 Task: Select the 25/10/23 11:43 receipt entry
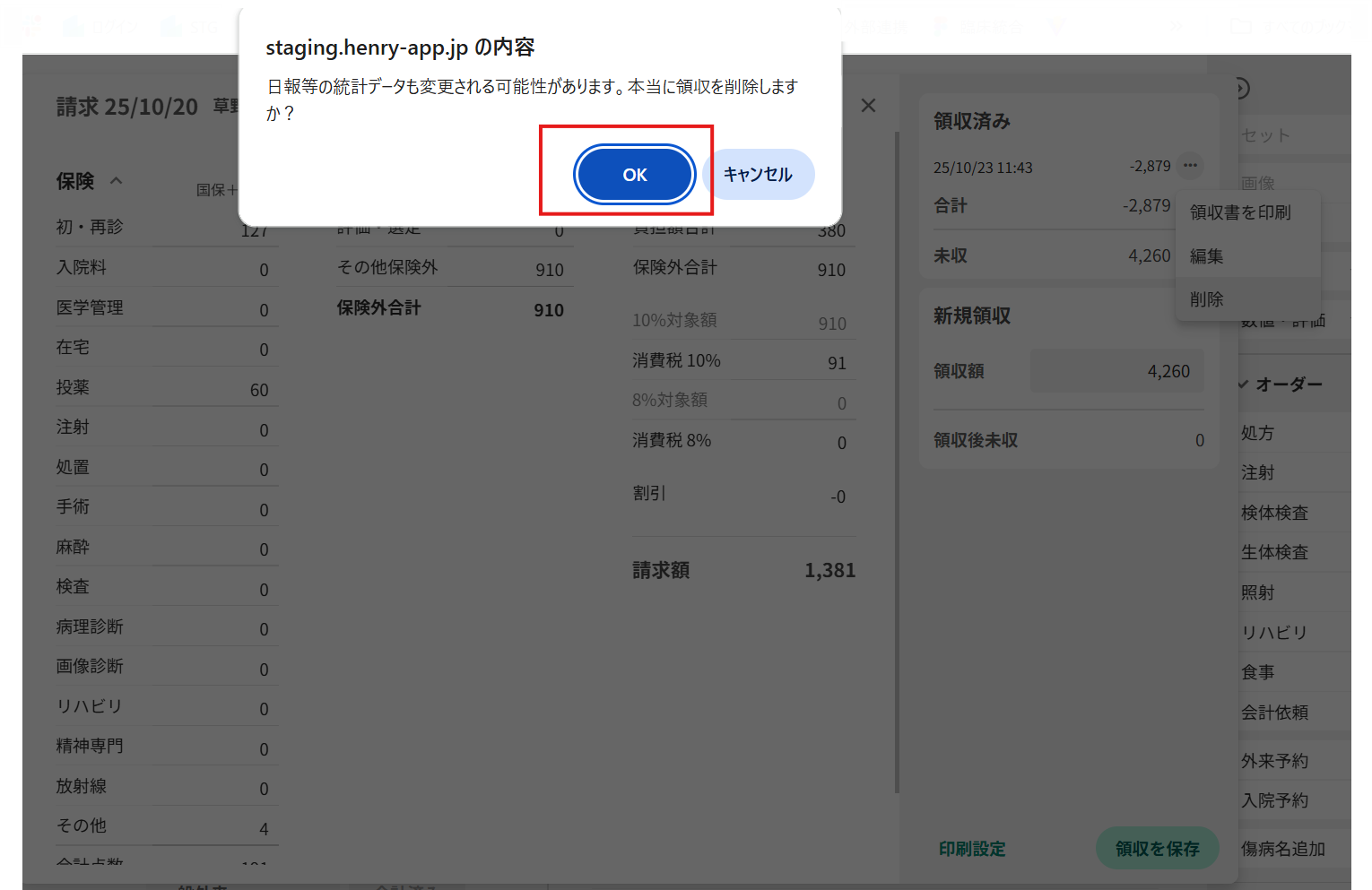(x=983, y=168)
